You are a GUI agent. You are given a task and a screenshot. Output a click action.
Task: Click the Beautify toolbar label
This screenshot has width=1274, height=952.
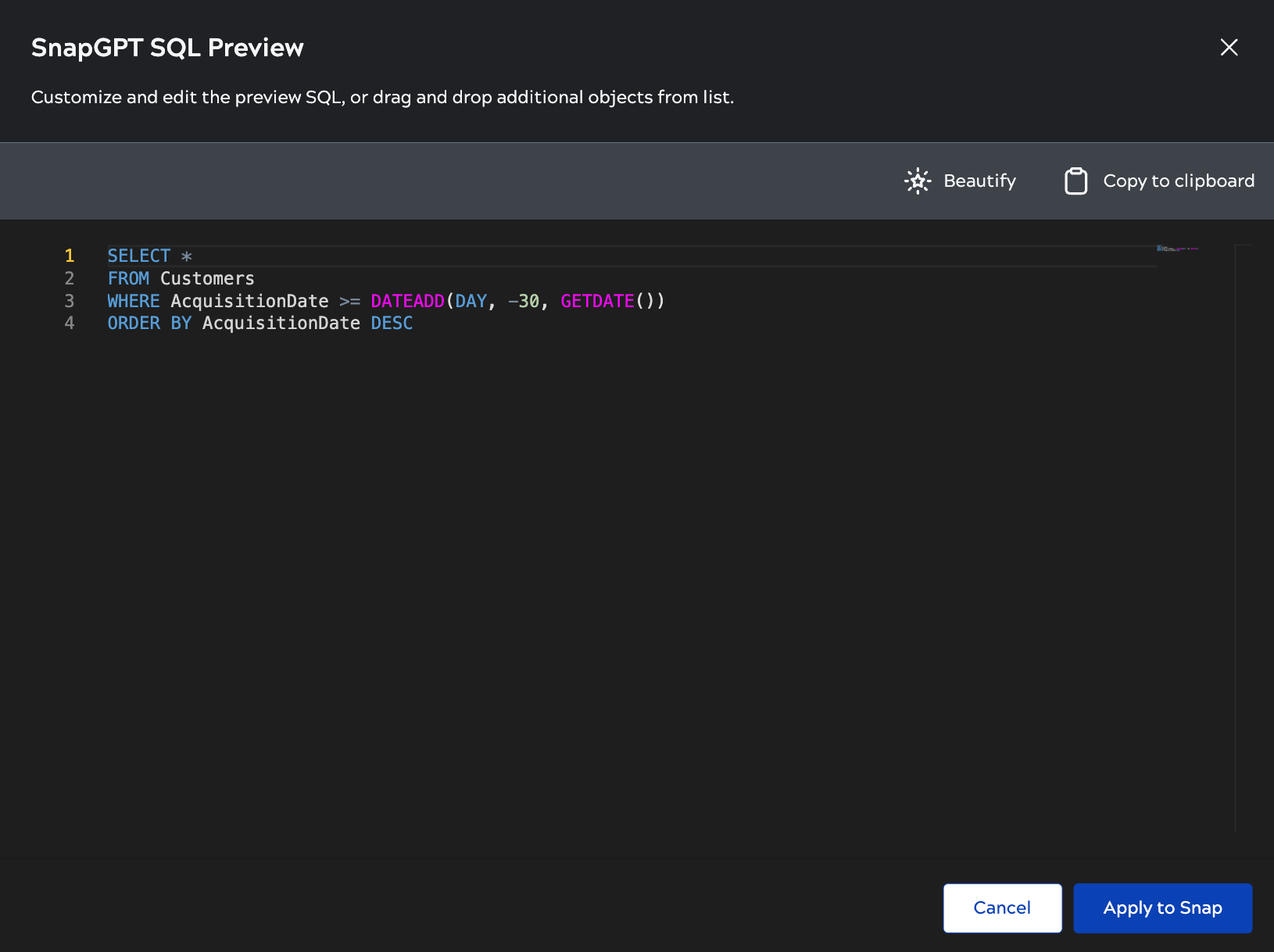tap(979, 181)
